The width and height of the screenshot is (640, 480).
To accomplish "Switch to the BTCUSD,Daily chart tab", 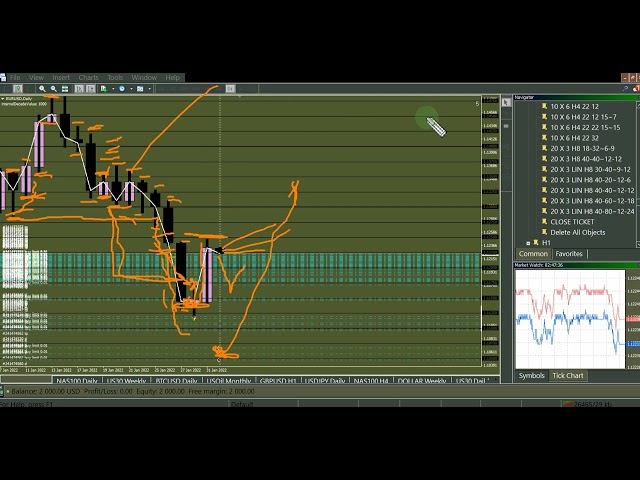I will click(176, 381).
